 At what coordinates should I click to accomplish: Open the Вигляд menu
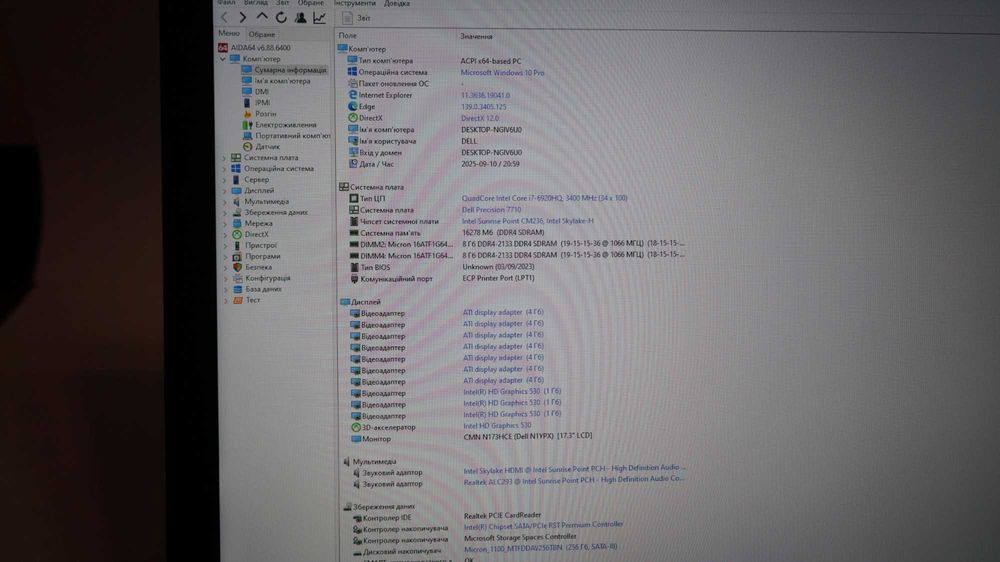point(256,3)
